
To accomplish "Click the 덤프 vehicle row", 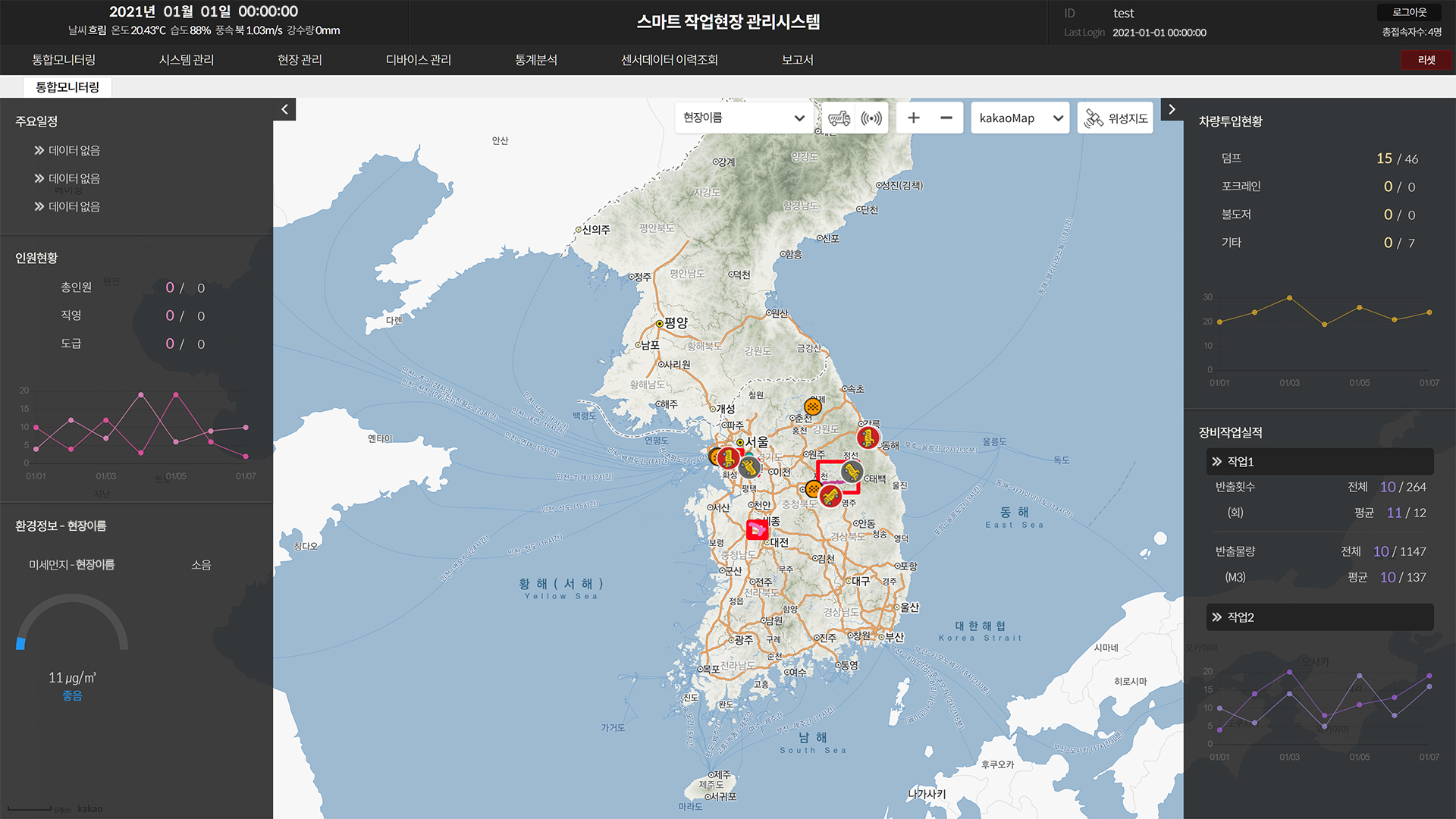I will coord(1319,158).
